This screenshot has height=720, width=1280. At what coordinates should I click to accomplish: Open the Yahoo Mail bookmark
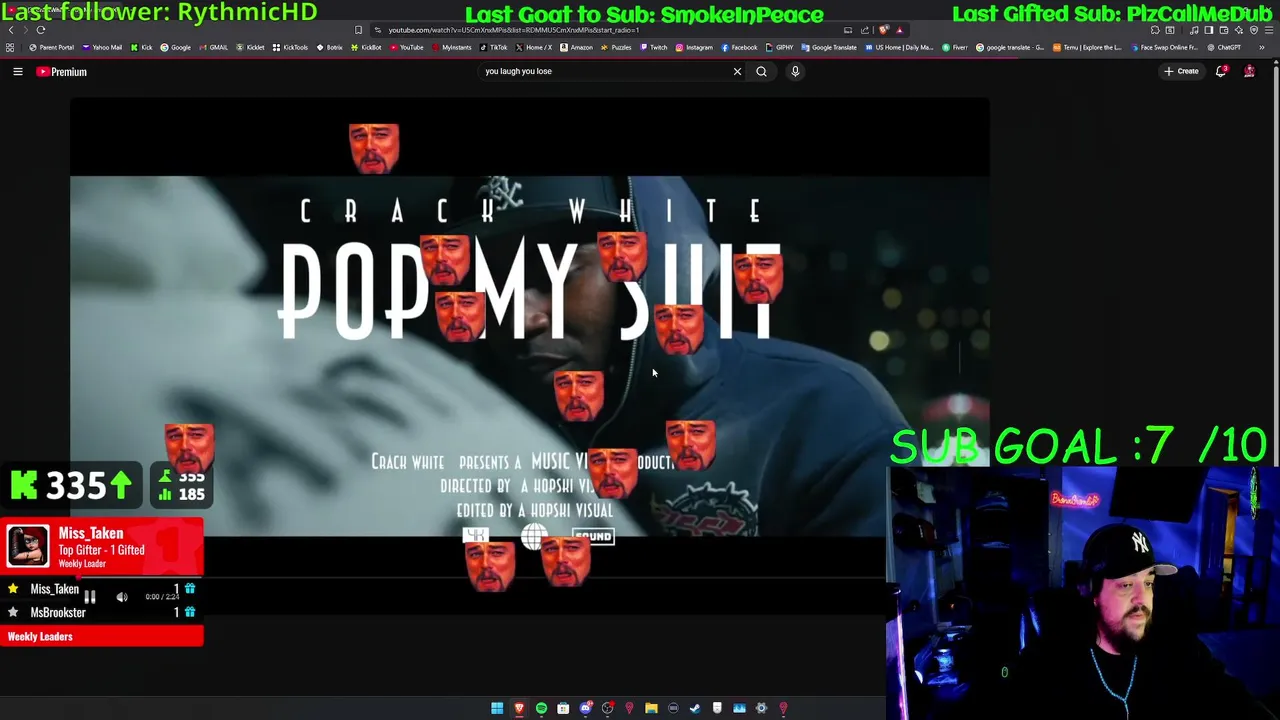point(102,47)
